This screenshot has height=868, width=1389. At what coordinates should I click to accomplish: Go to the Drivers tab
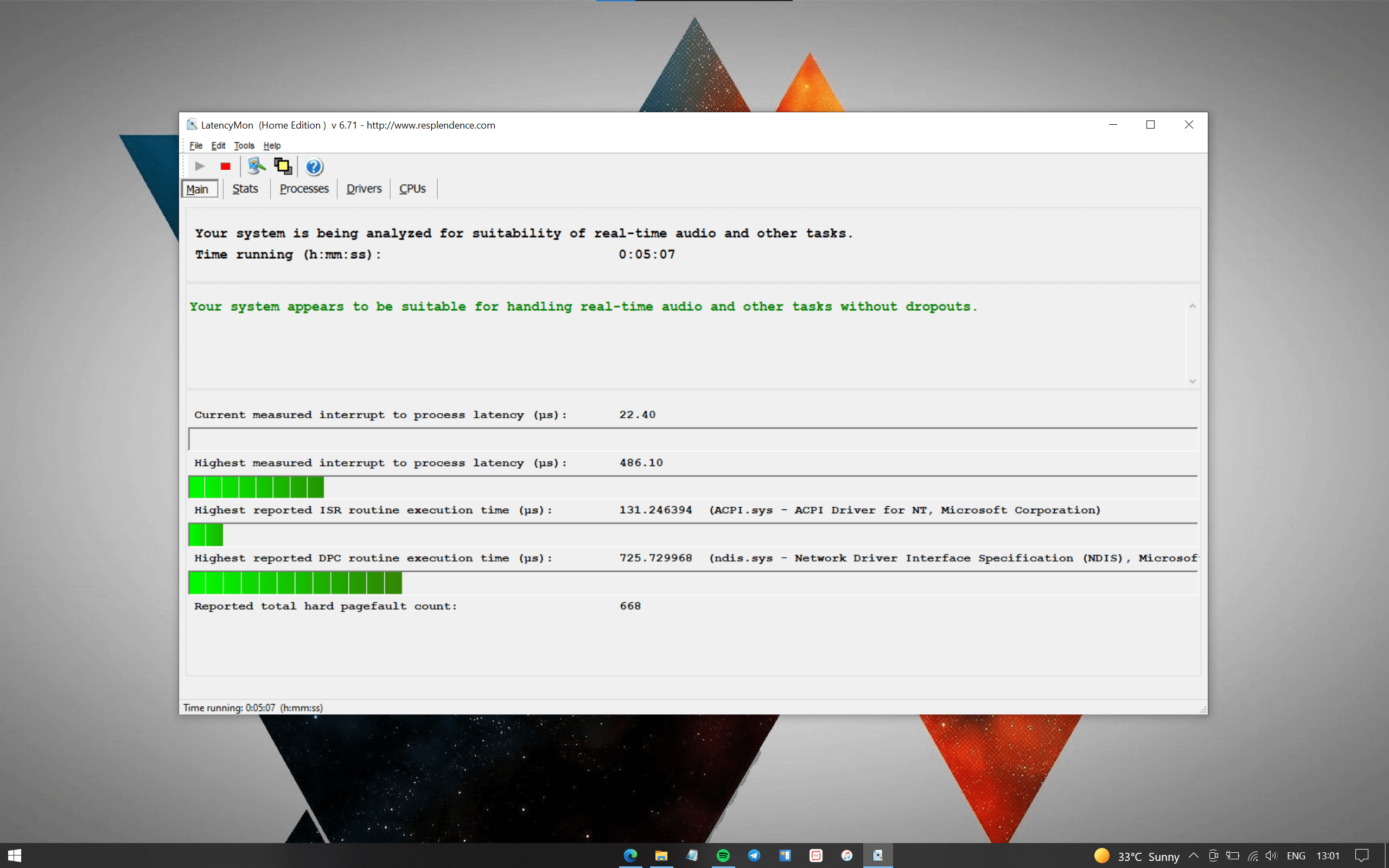pyautogui.click(x=364, y=189)
